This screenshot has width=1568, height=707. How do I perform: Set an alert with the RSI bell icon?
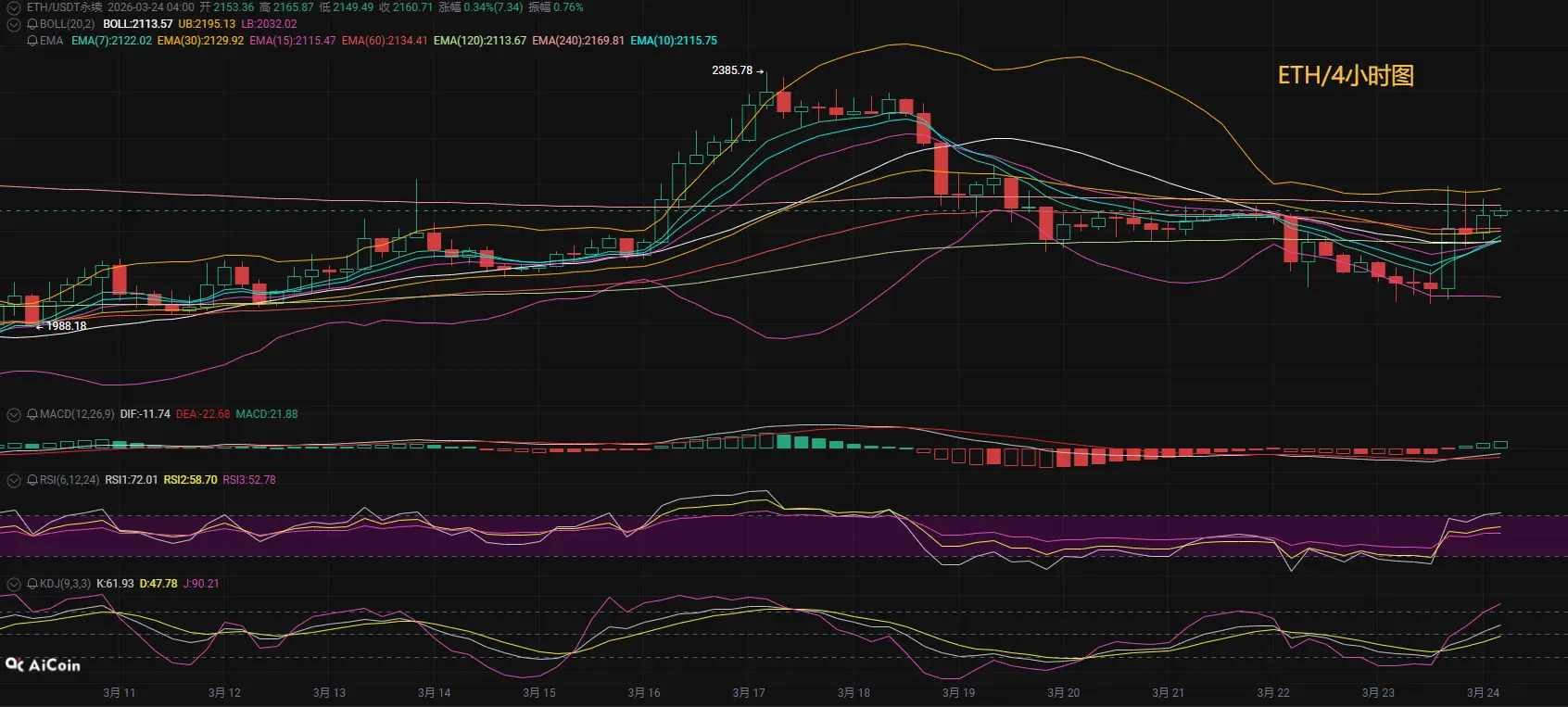click(x=32, y=480)
